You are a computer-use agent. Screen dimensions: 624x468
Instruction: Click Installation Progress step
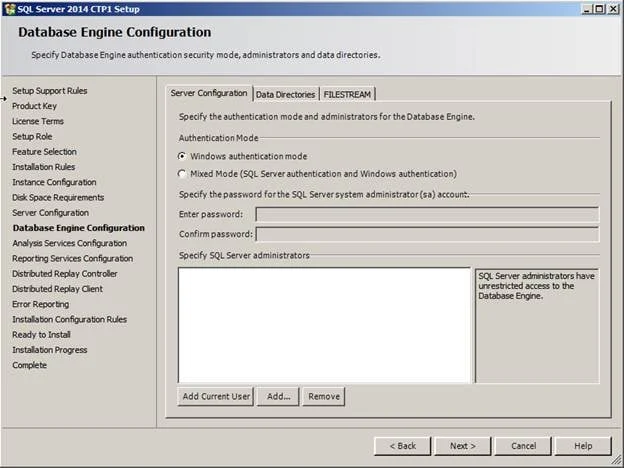(50, 350)
